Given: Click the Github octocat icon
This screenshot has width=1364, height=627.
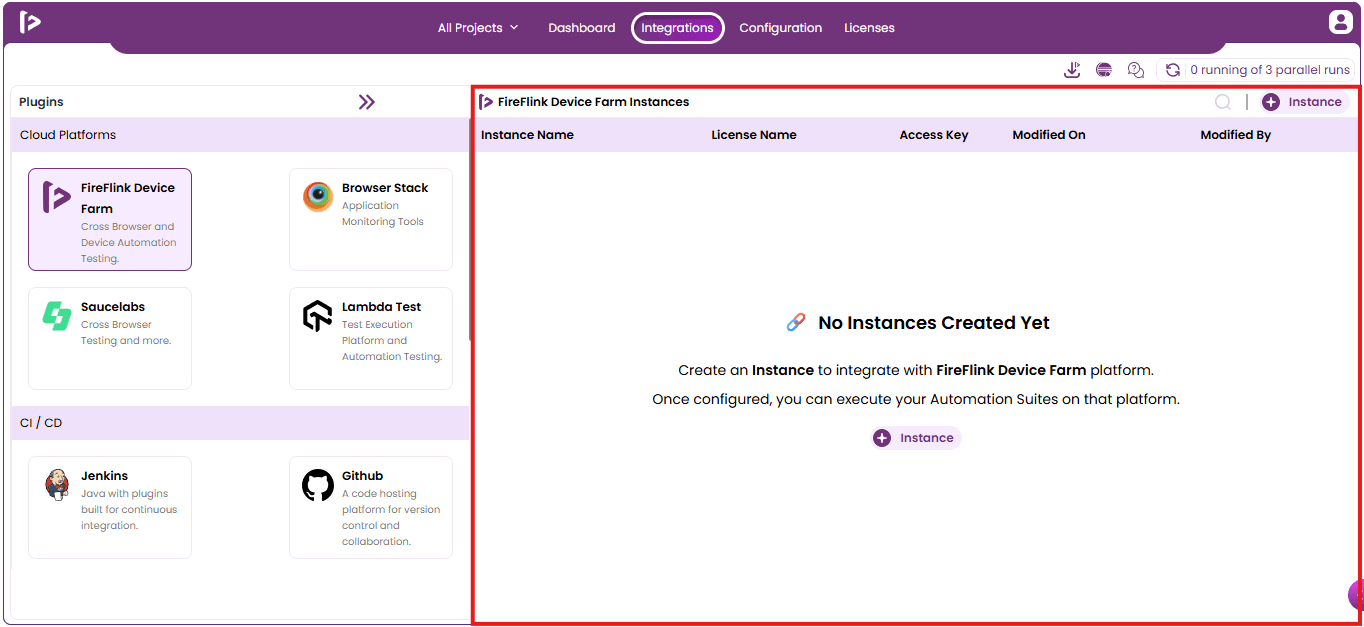Looking at the screenshot, I should click(x=318, y=485).
